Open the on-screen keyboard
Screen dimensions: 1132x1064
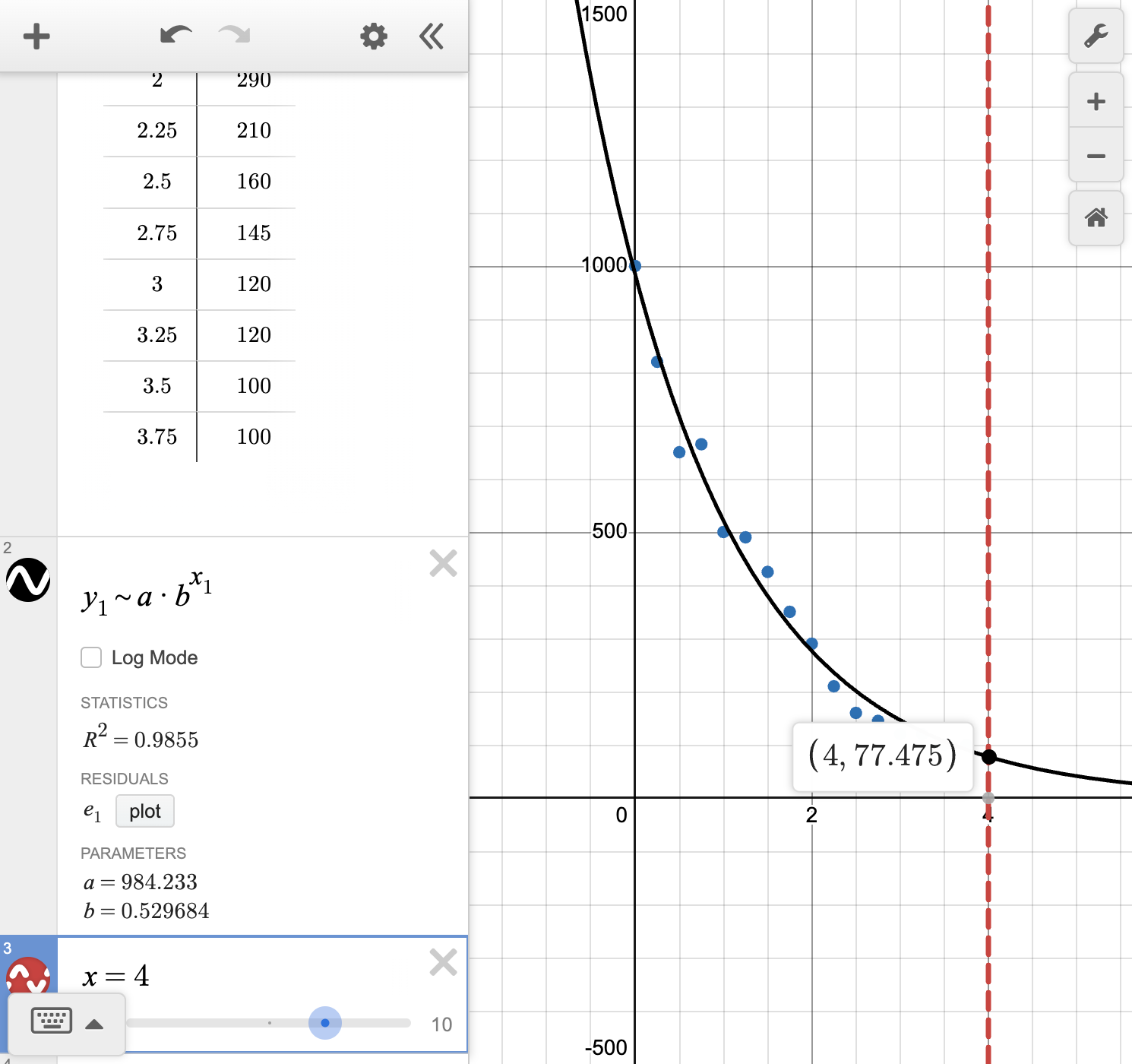click(50, 1021)
